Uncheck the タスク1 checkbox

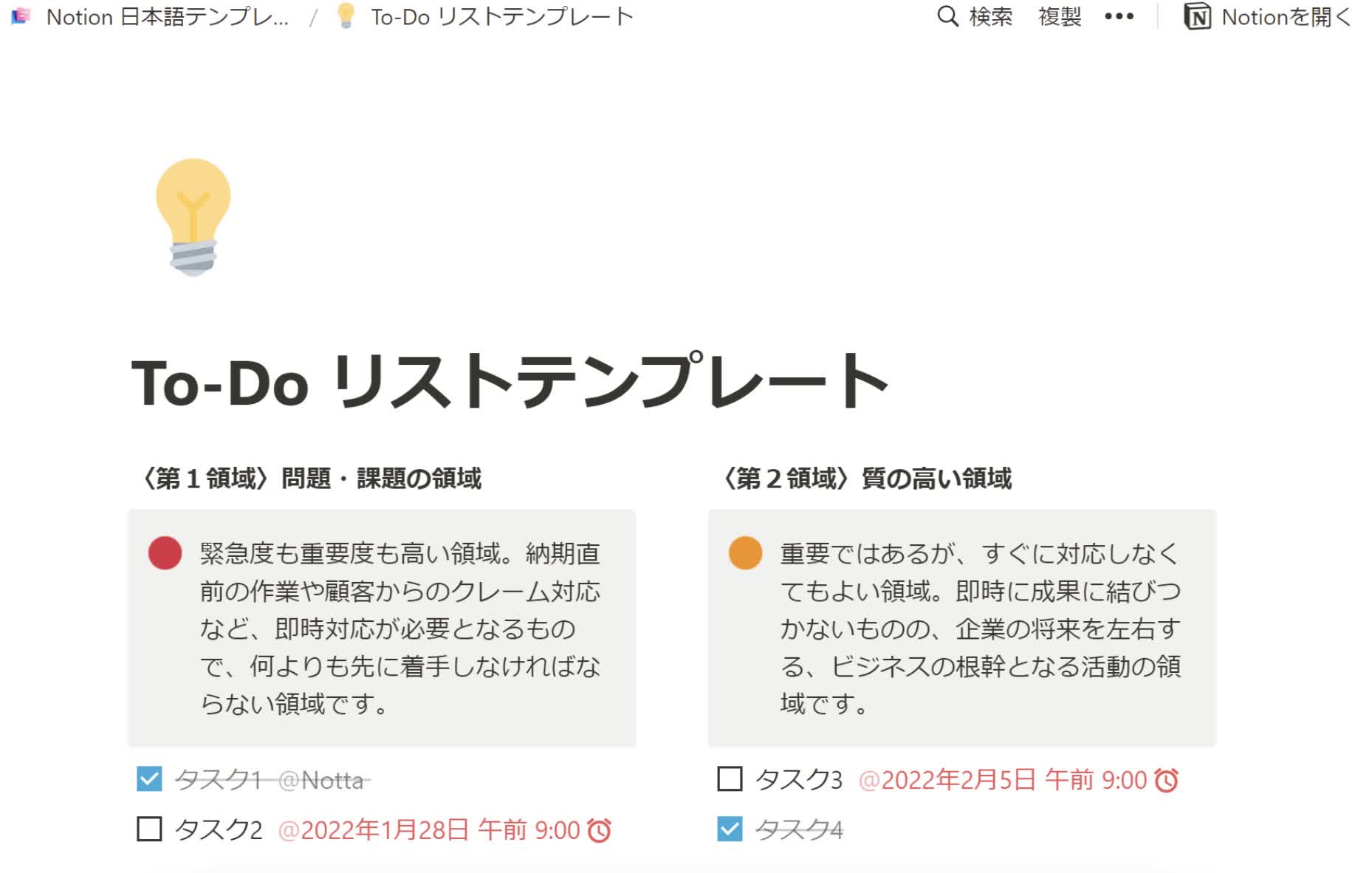(149, 779)
